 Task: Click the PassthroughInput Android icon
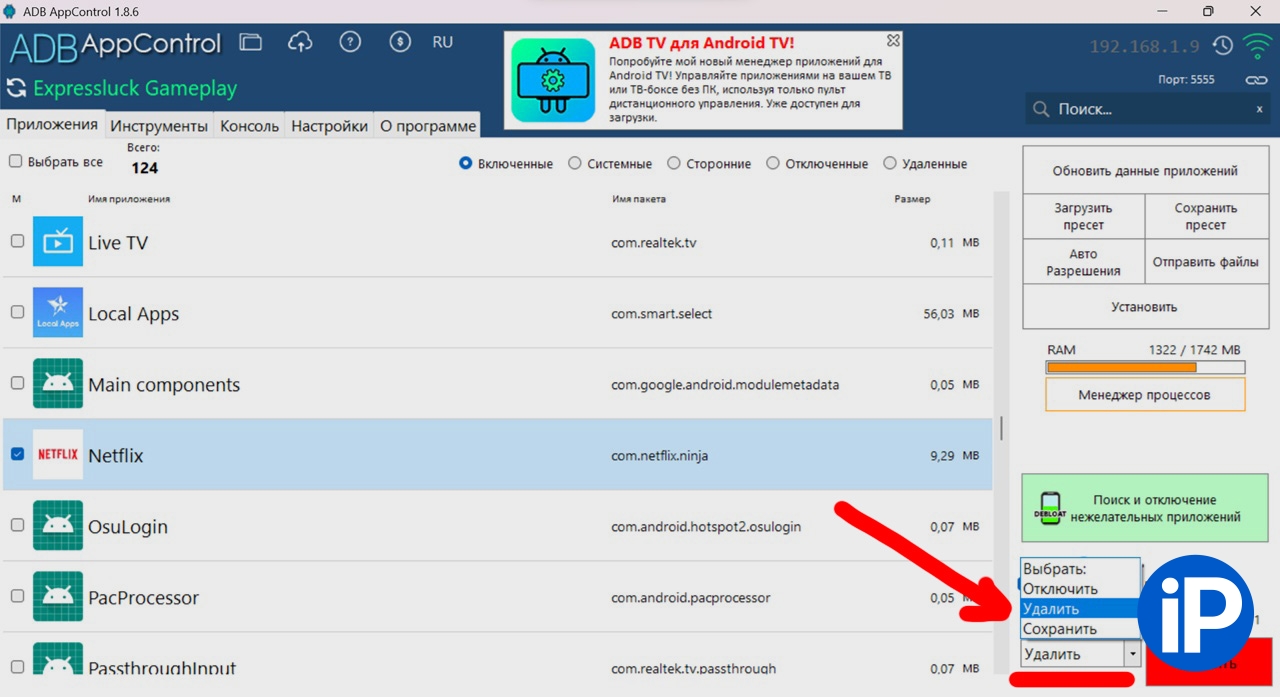(58, 660)
